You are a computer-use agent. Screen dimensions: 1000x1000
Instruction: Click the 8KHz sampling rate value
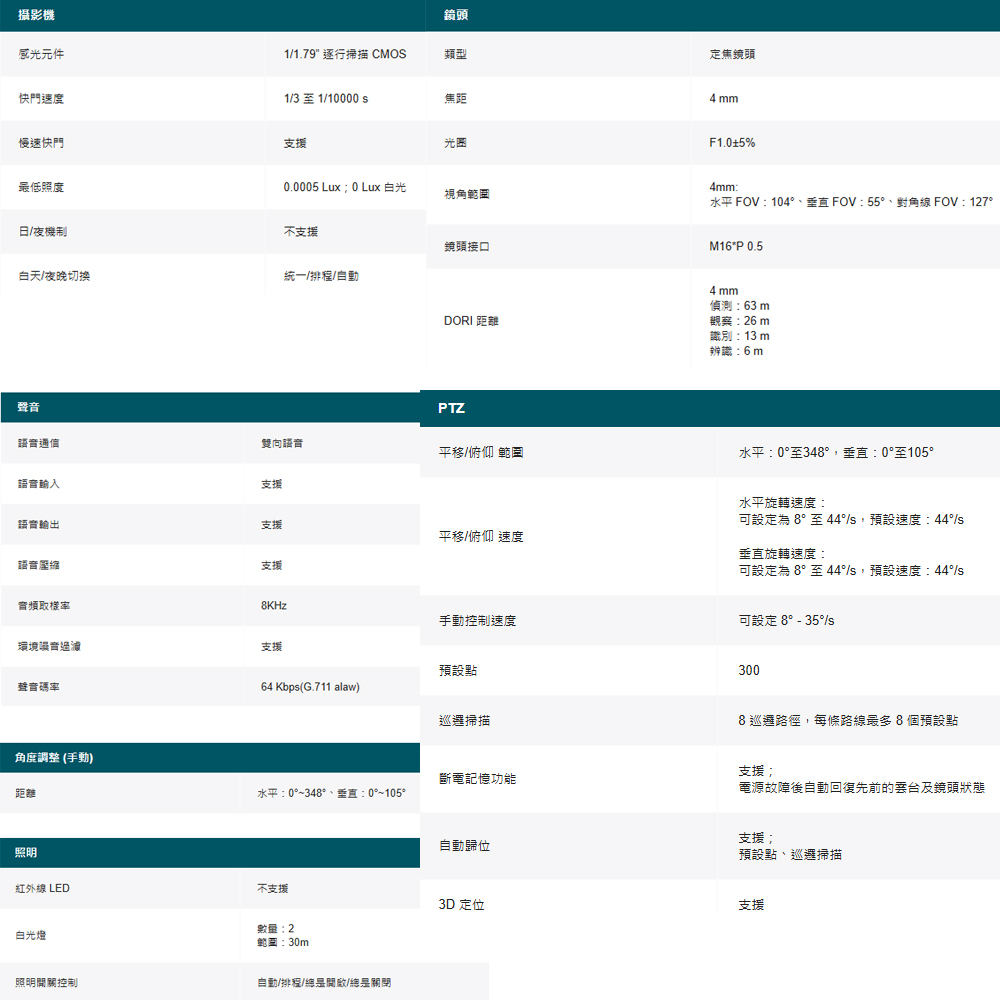[x=274, y=606]
